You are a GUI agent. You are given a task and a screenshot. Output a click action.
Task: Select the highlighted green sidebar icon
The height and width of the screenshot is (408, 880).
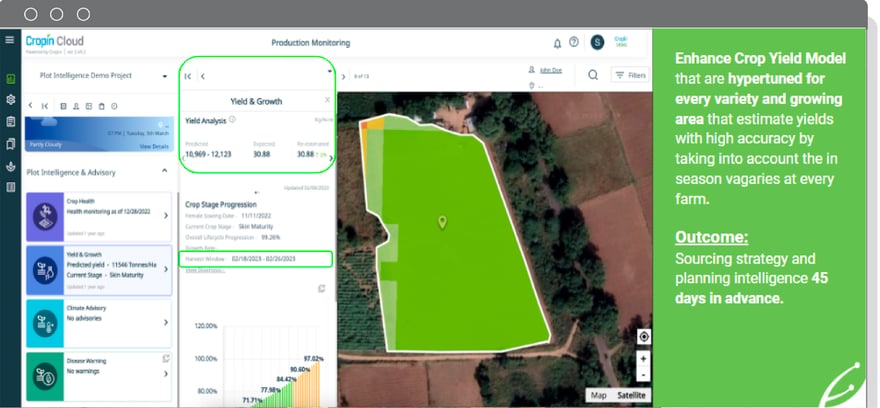[10, 79]
